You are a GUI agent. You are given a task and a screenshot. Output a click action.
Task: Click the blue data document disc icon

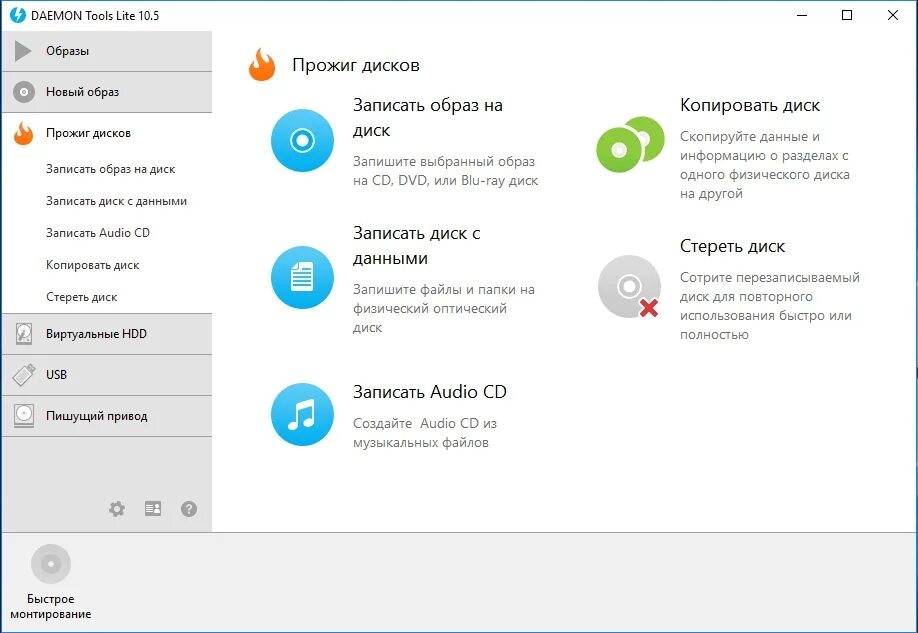tap(302, 277)
